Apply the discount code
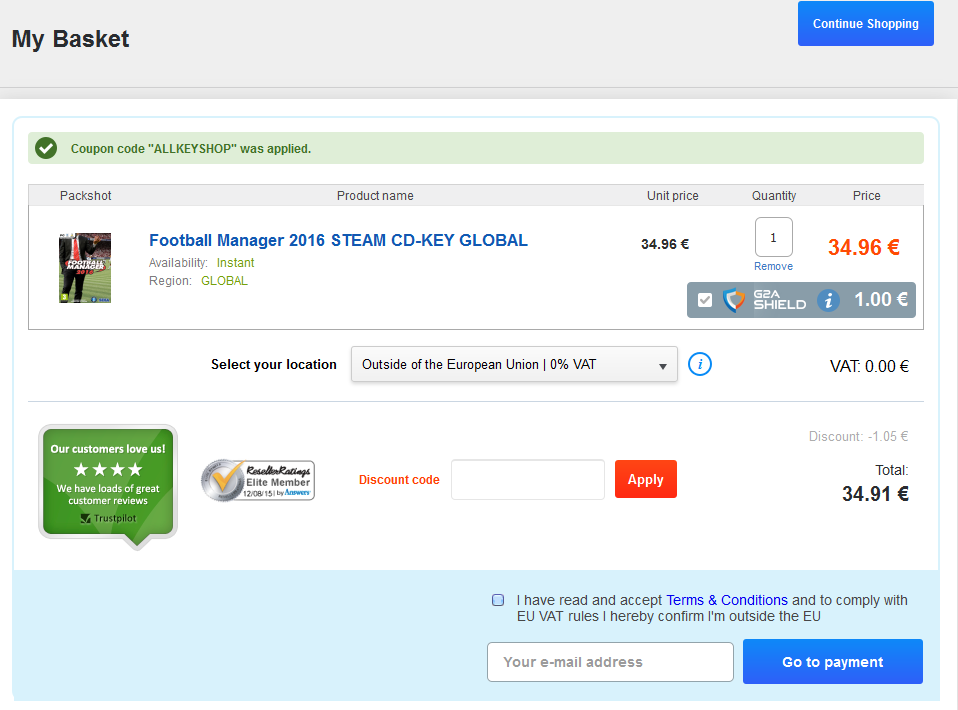The height and width of the screenshot is (710, 958). [x=645, y=479]
